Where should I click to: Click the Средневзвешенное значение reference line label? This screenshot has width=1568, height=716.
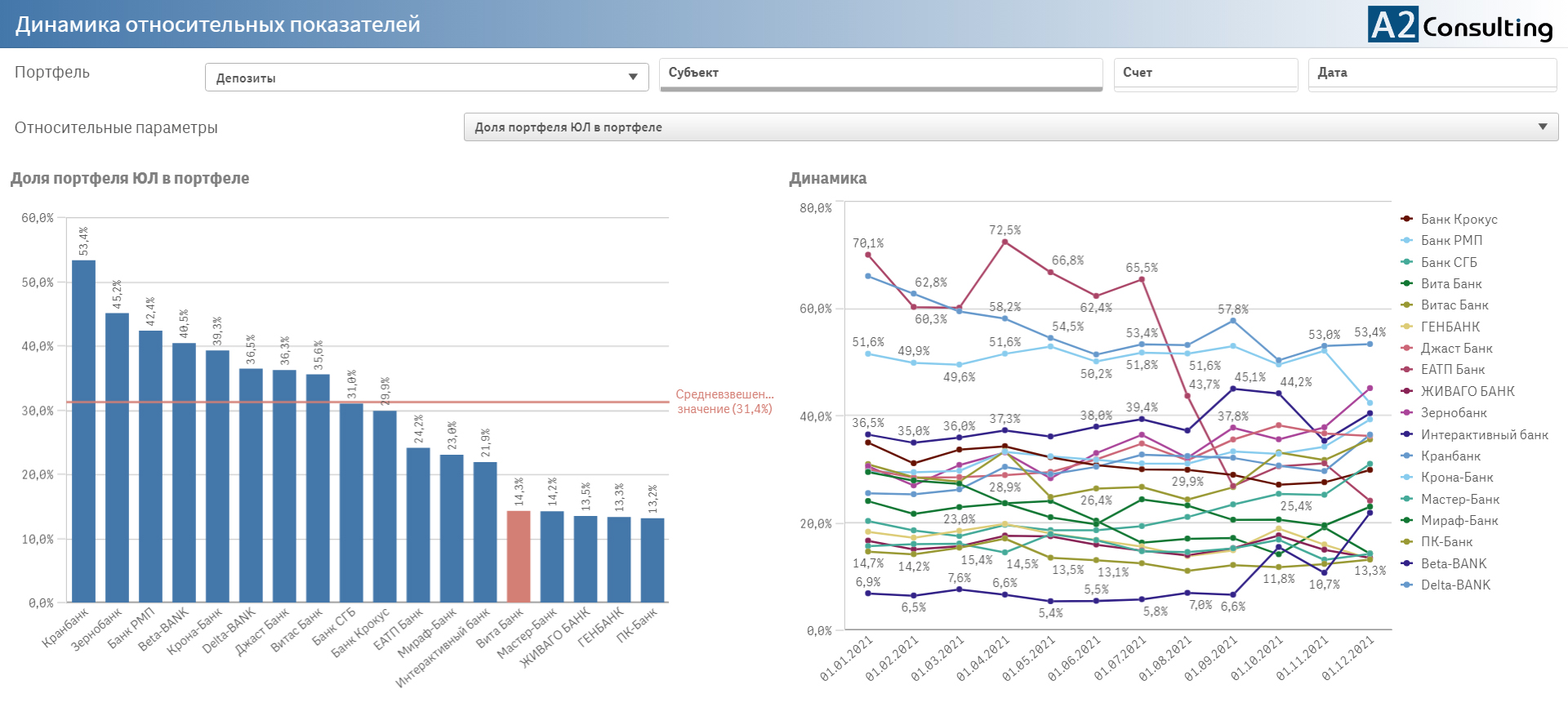point(724,402)
